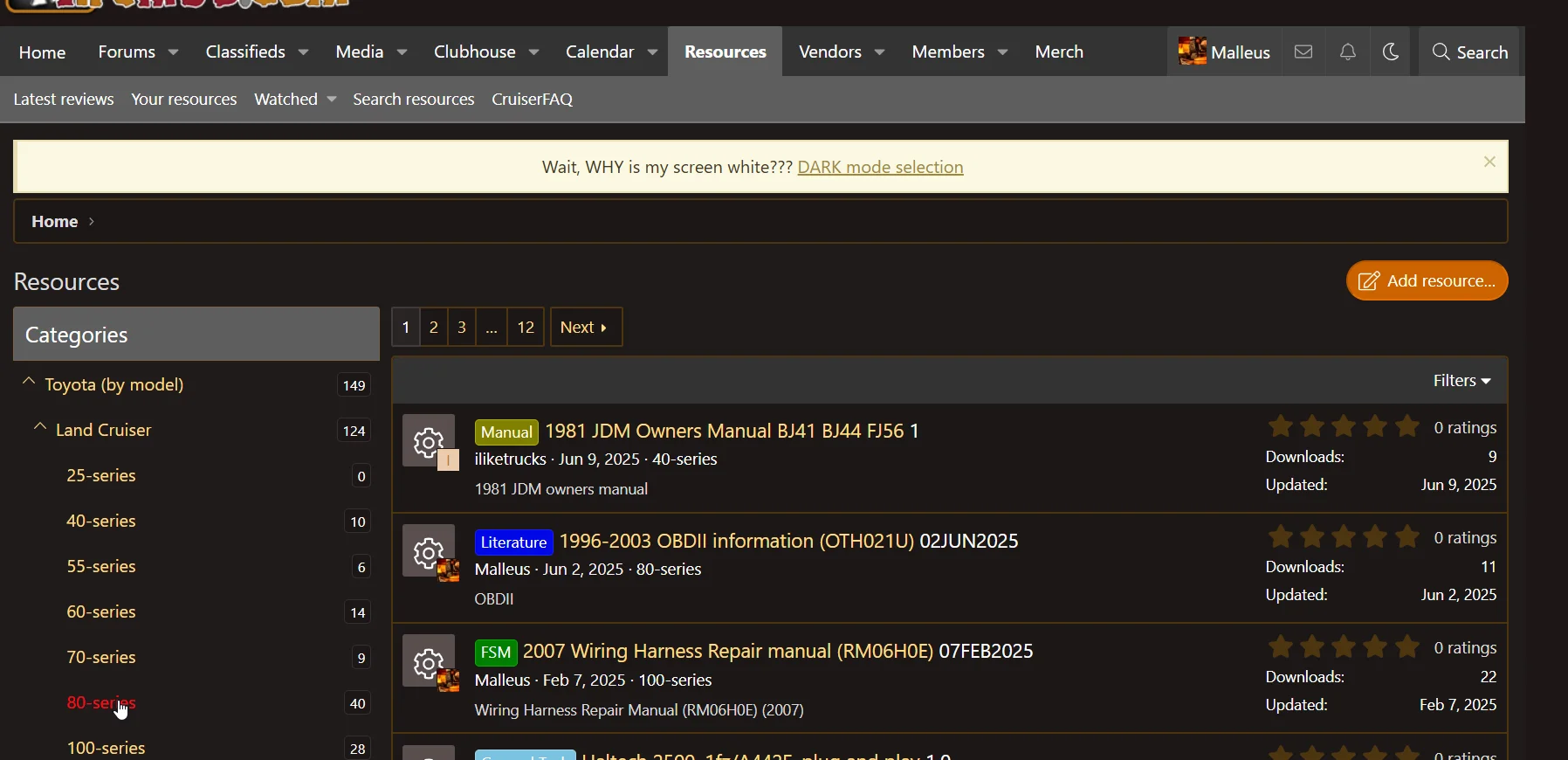This screenshot has height=760, width=1568.
Task: Select the 80-series category
Action: (x=101, y=703)
